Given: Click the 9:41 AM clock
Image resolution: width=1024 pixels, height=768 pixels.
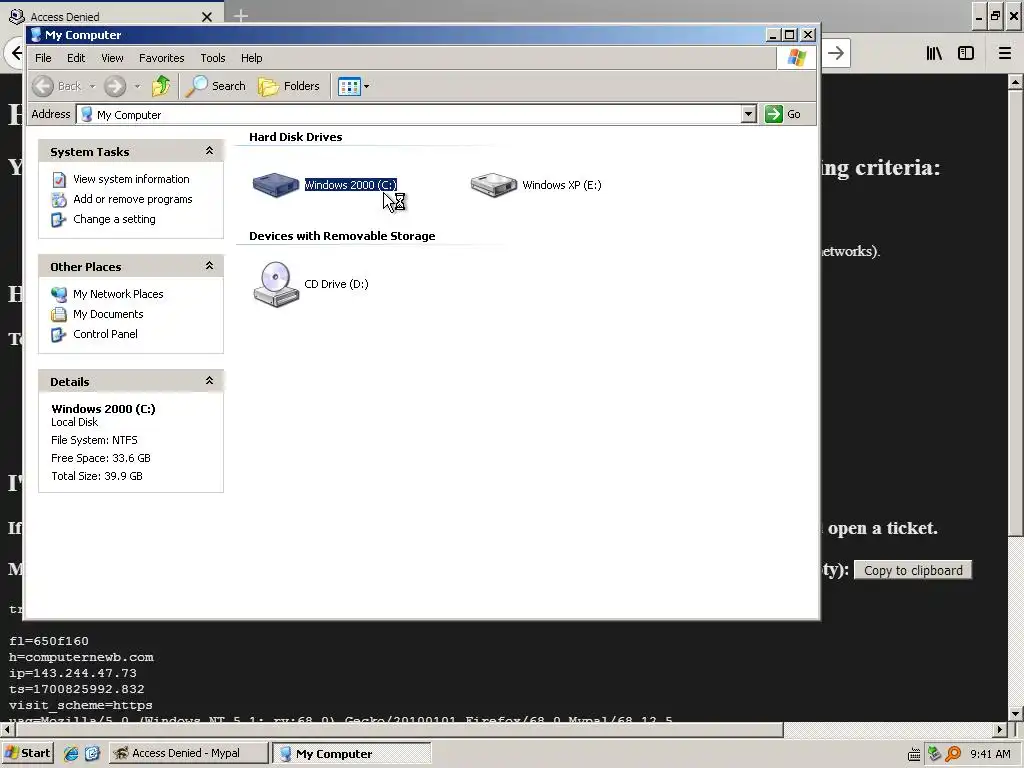Looking at the screenshot, I should 990,754.
